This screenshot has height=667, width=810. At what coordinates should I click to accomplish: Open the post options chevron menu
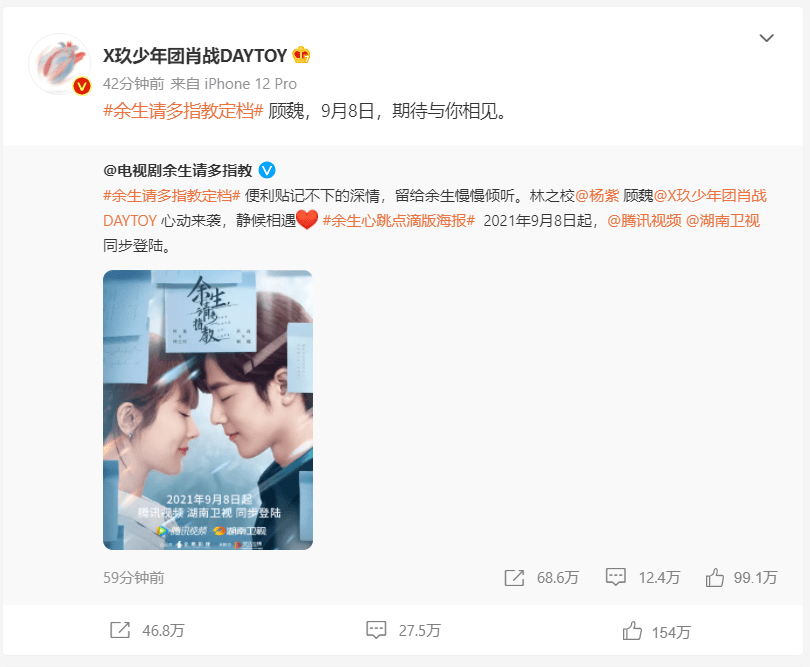tap(766, 38)
